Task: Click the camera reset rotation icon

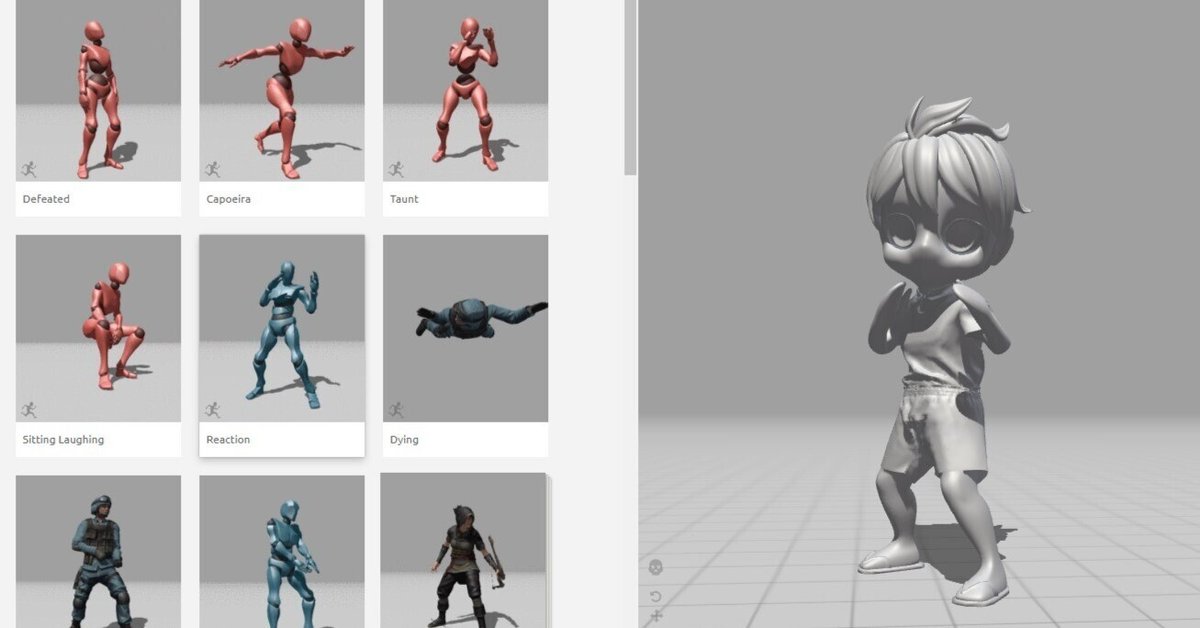Action: tap(656, 596)
